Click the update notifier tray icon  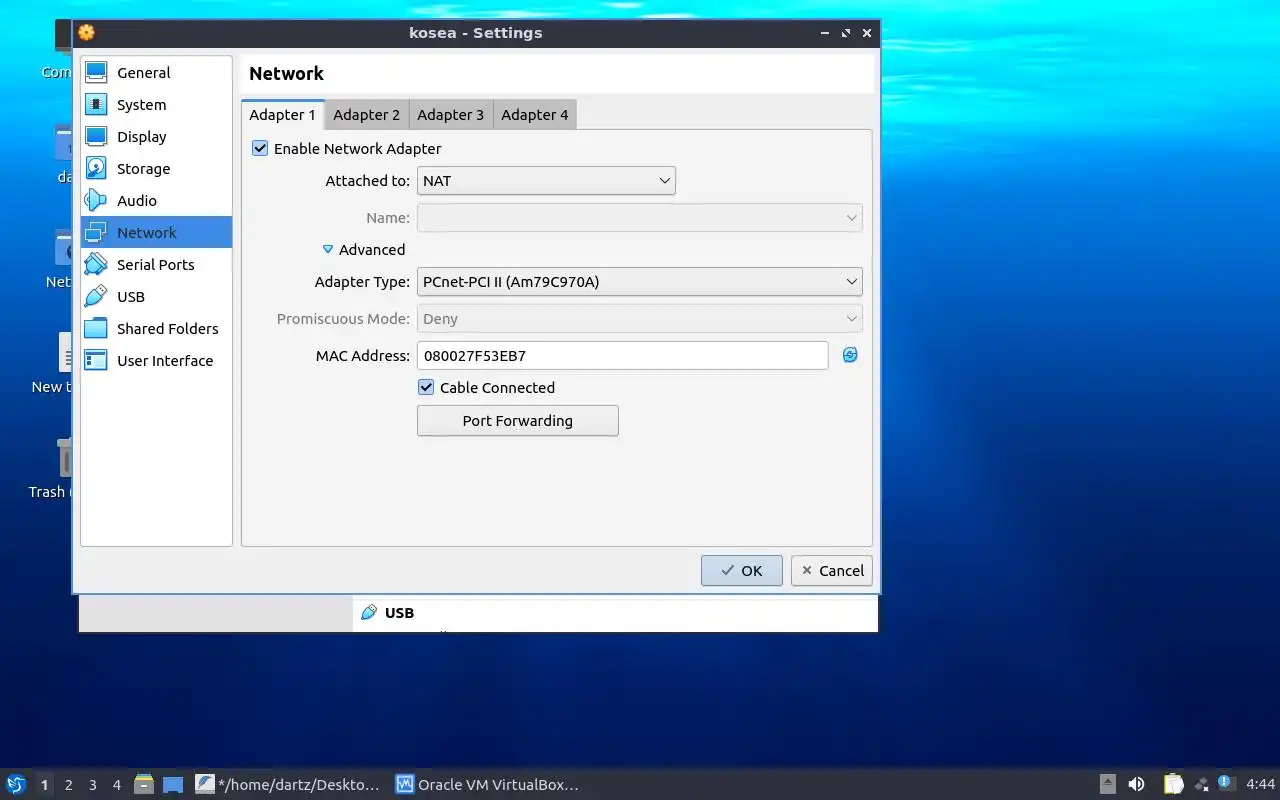pos(1227,783)
